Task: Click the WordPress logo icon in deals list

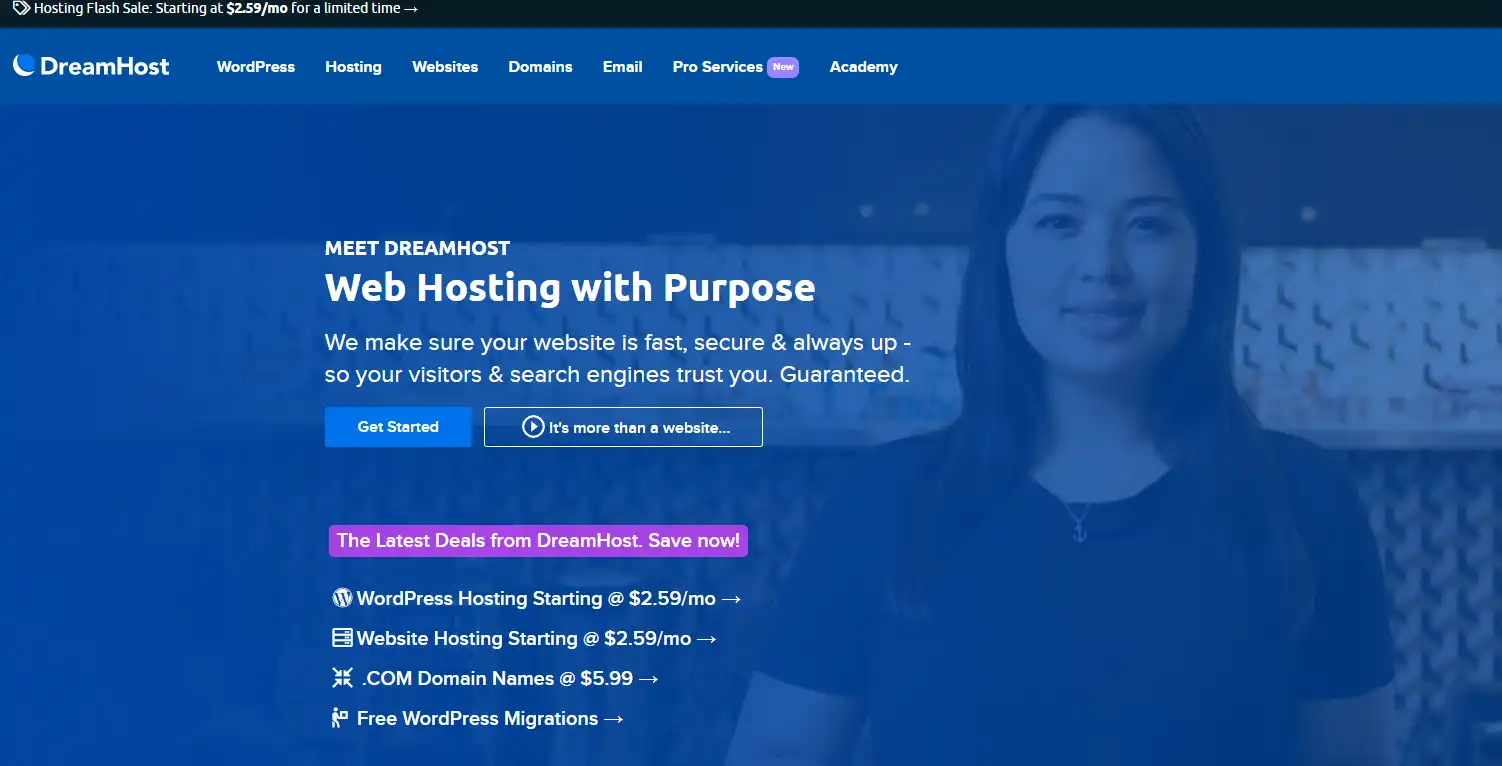Action: point(342,598)
